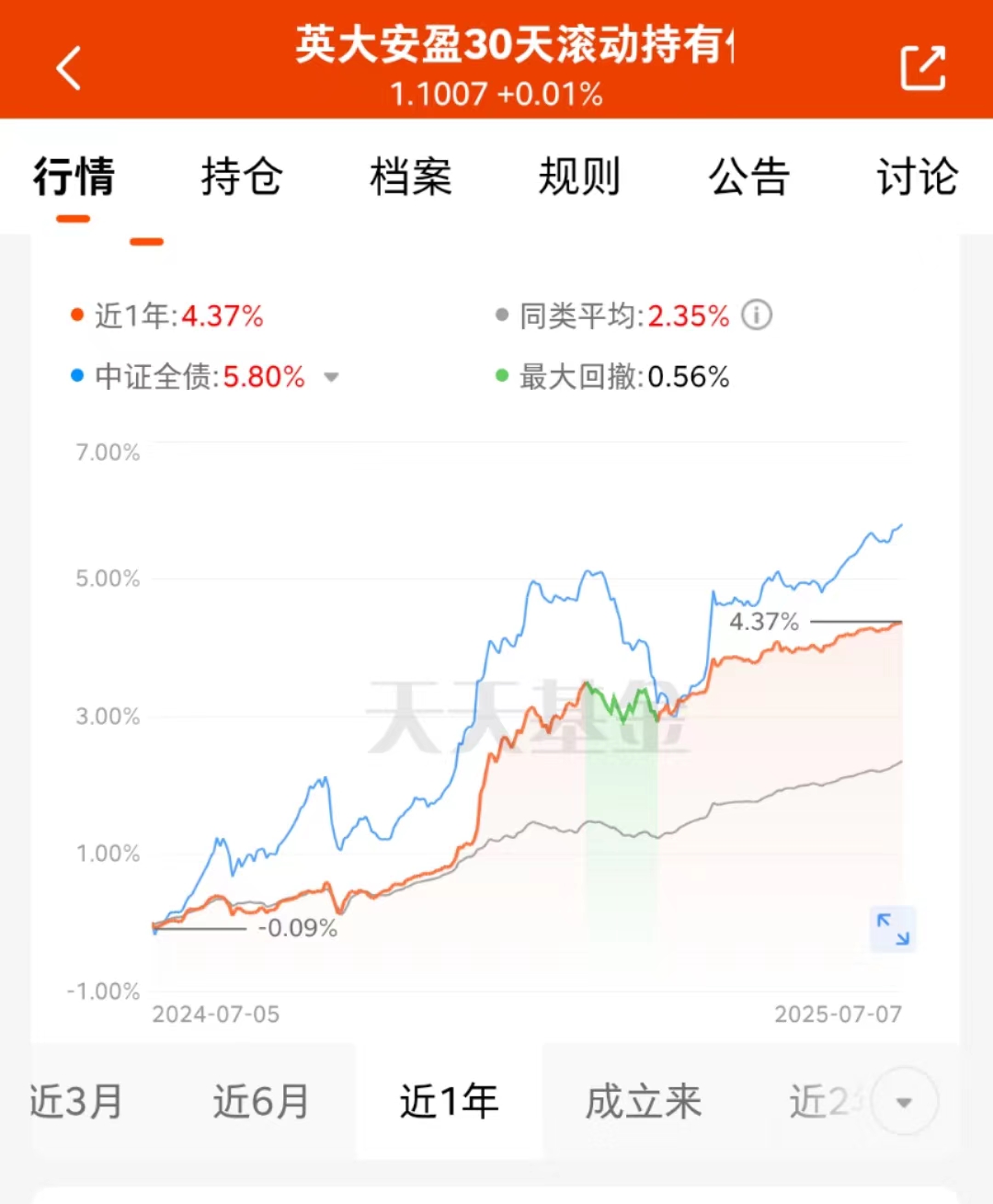Go to the 公告 tab
The width and height of the screenshot is (993, 1204).
tap(749, 177)
